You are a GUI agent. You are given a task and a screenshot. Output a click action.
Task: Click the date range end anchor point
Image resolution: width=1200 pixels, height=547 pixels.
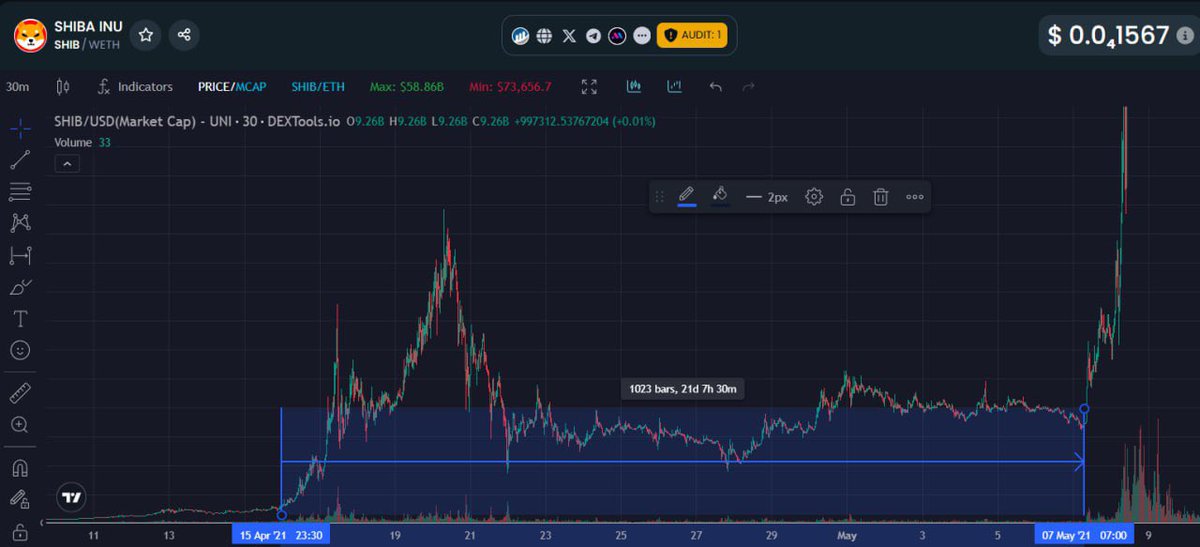click(1085, 408)
